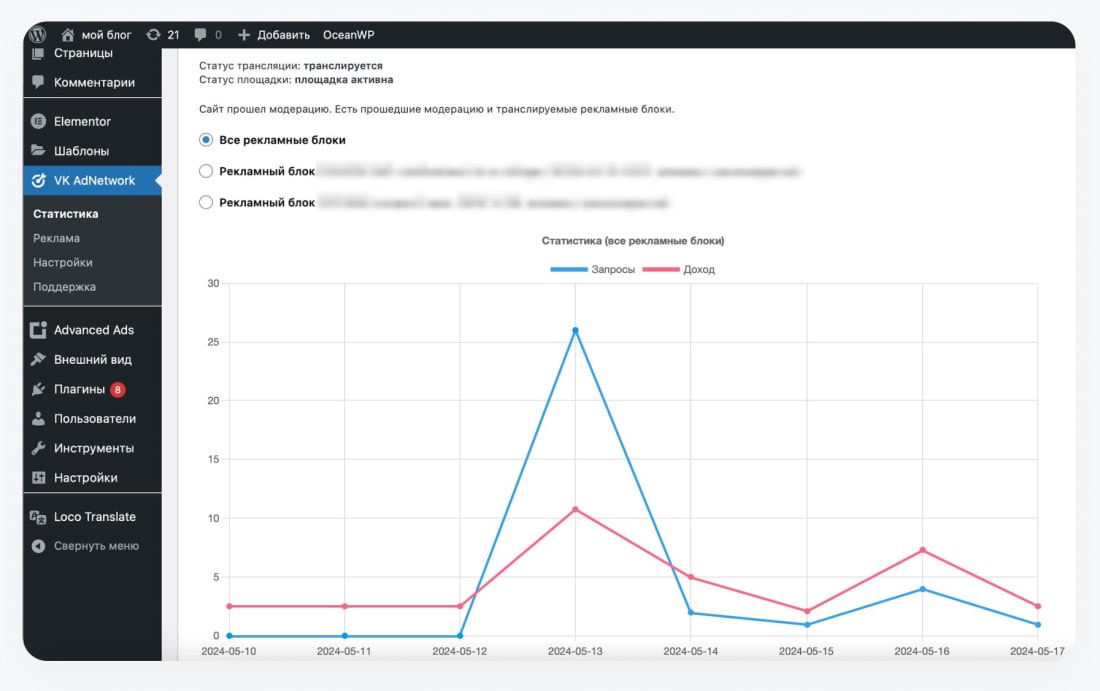Click the Advanced Ads sidebar icon
The width and height of the screenshot is (1100, 691).
point(39,330)
